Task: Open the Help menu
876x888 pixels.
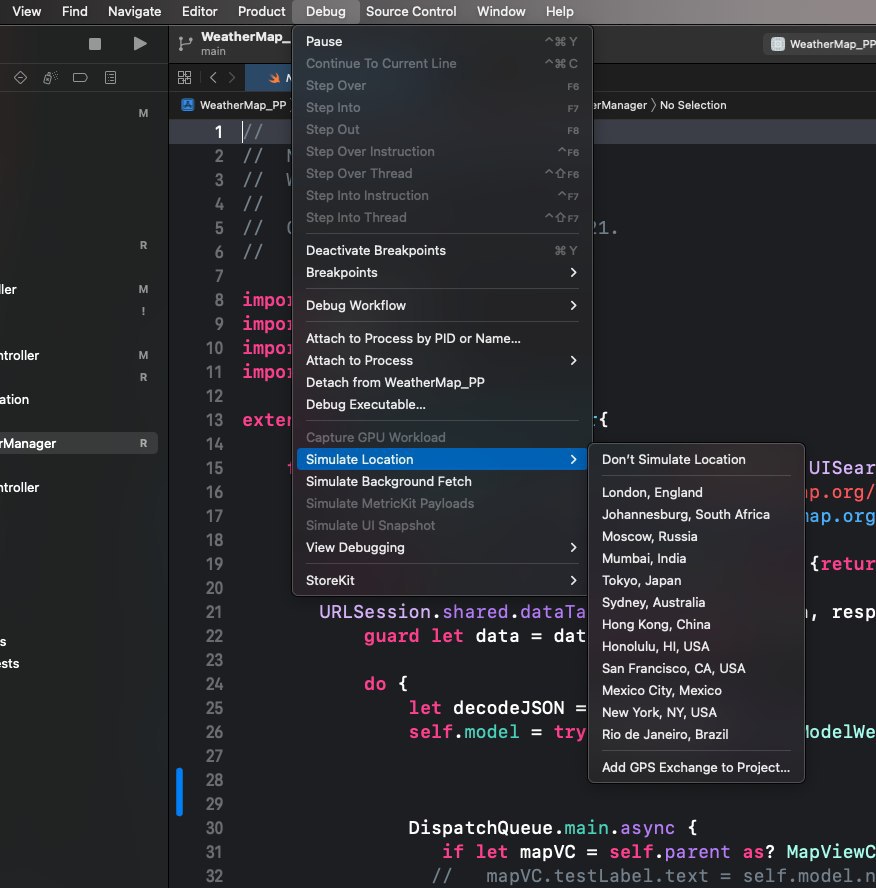Action: click(559, 11)
